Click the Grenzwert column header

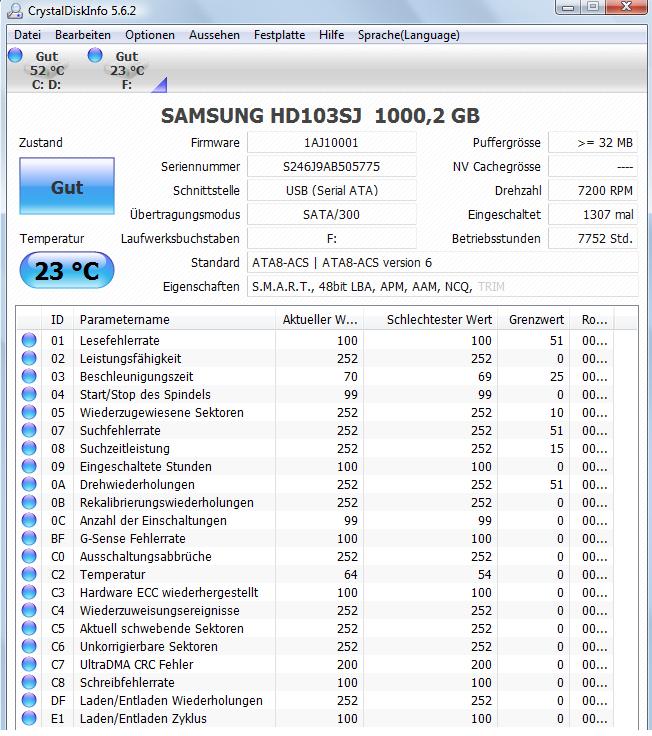534,320
